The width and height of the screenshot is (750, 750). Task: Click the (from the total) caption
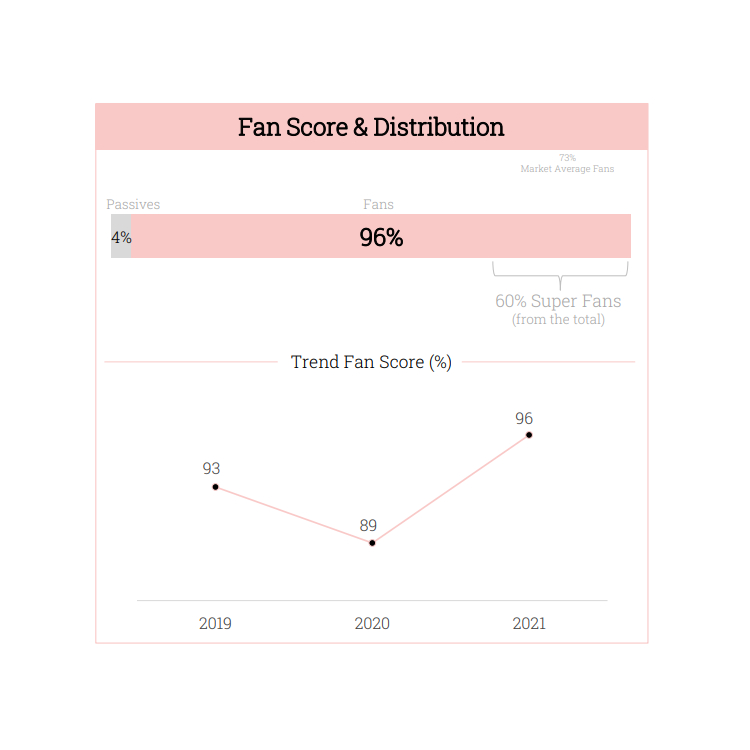pos(558,319)
